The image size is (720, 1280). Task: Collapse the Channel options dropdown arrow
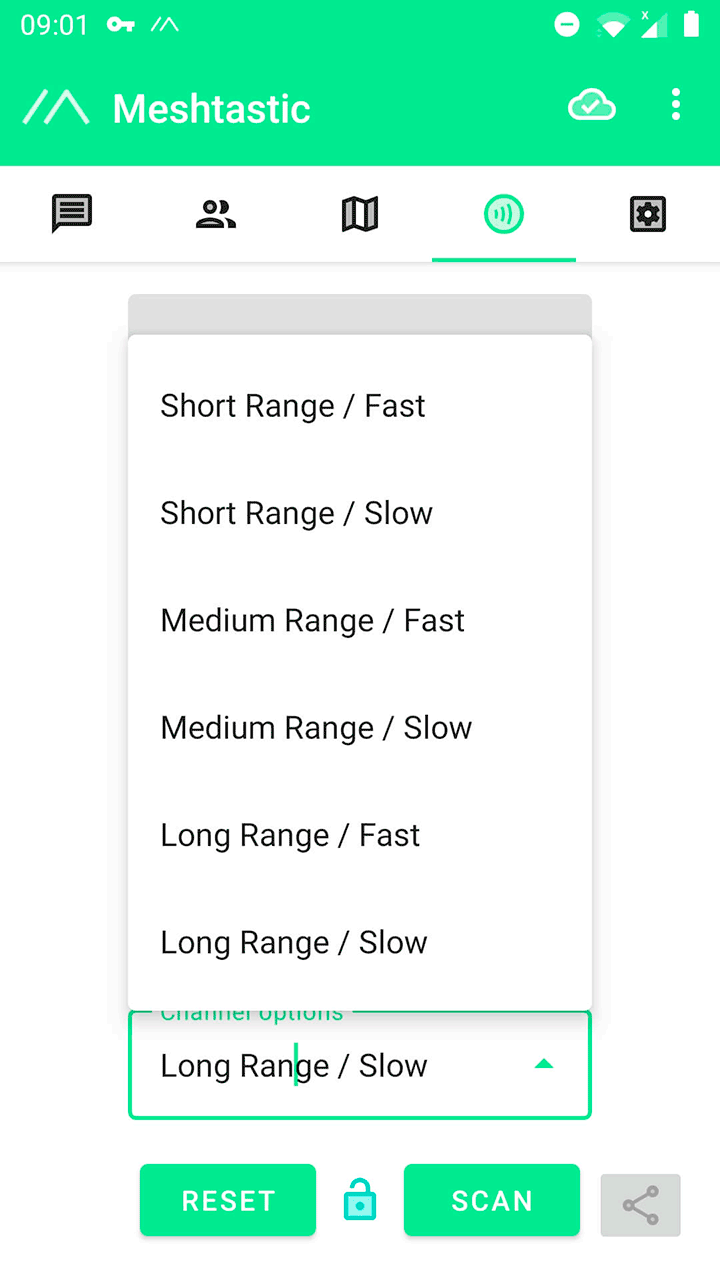click(544, 1064)
